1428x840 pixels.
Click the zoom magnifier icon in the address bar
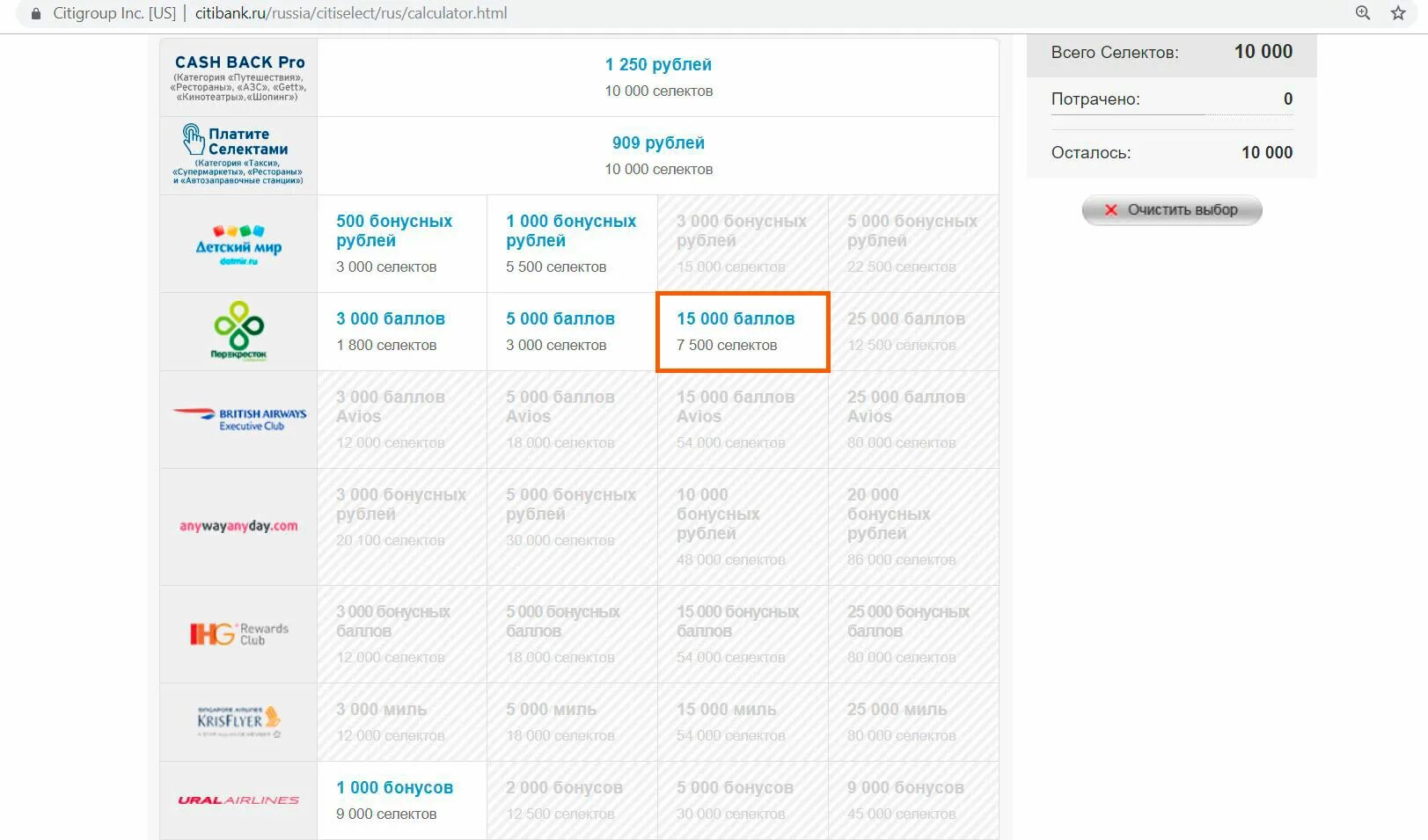[x=1363, y=13]
